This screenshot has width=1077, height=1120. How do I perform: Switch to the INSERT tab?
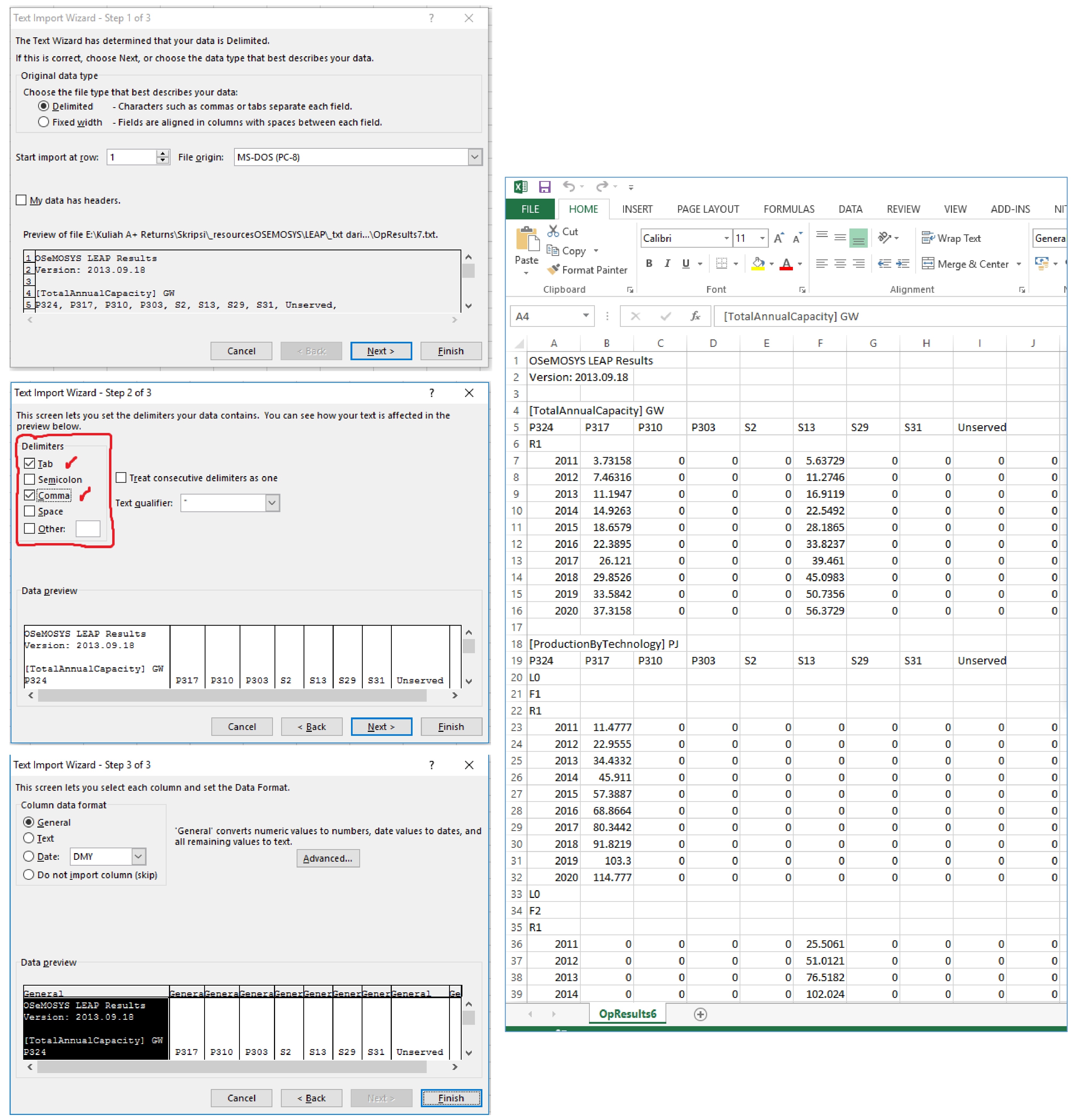tap(637, 209)
